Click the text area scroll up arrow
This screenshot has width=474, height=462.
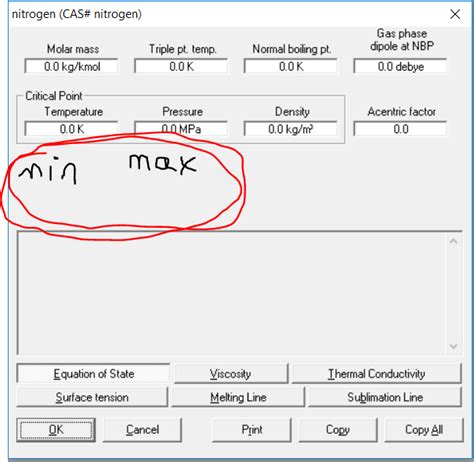click(x=453, y=241)
